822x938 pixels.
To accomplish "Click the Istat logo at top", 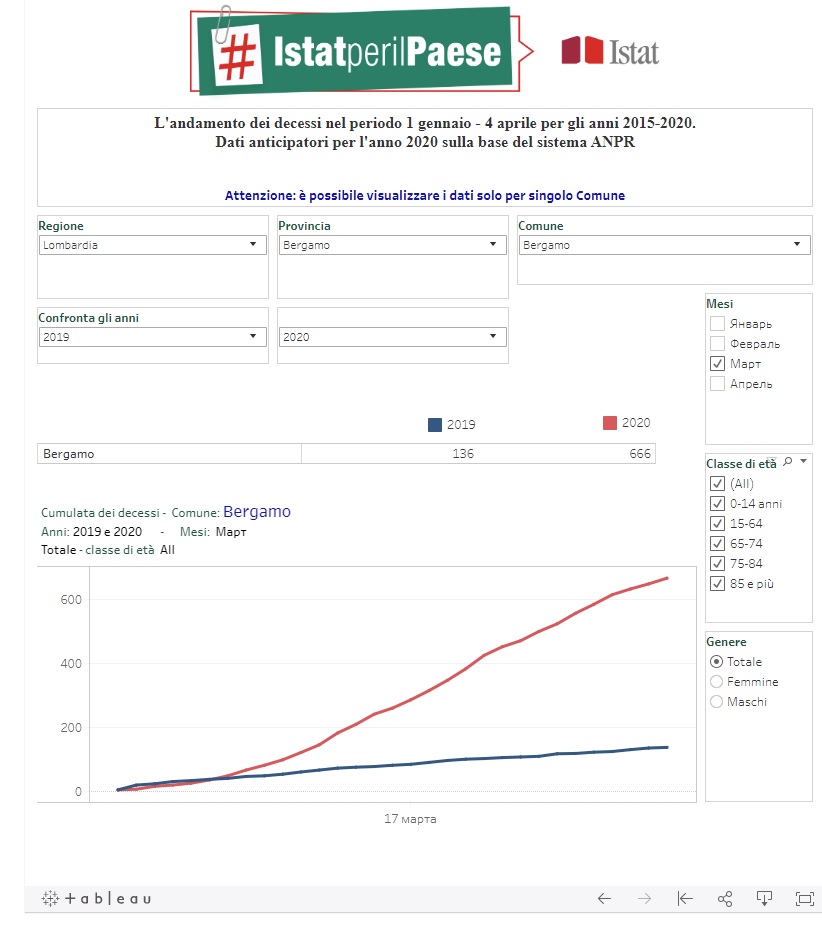I will pyautogui.click(x=610, y=50).
